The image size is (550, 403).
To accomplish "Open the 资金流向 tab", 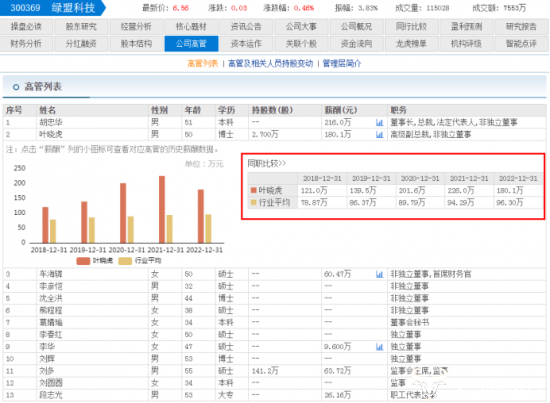I will [356, 44].
